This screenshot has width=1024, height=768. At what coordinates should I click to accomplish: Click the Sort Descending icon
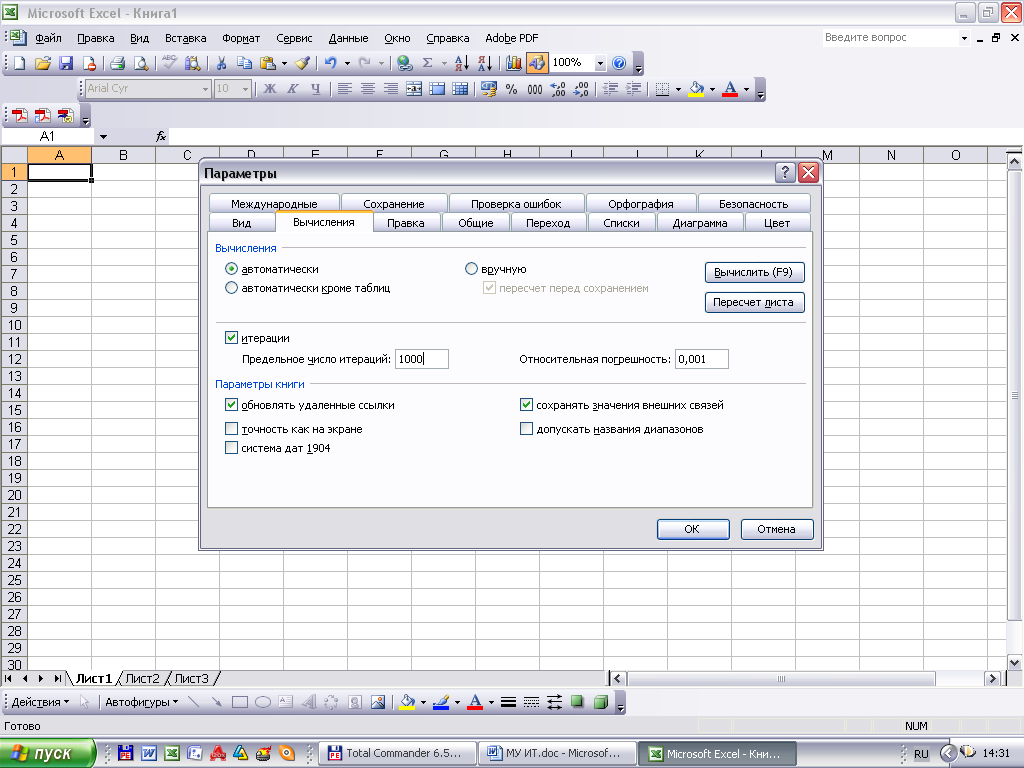coord(485,63)
